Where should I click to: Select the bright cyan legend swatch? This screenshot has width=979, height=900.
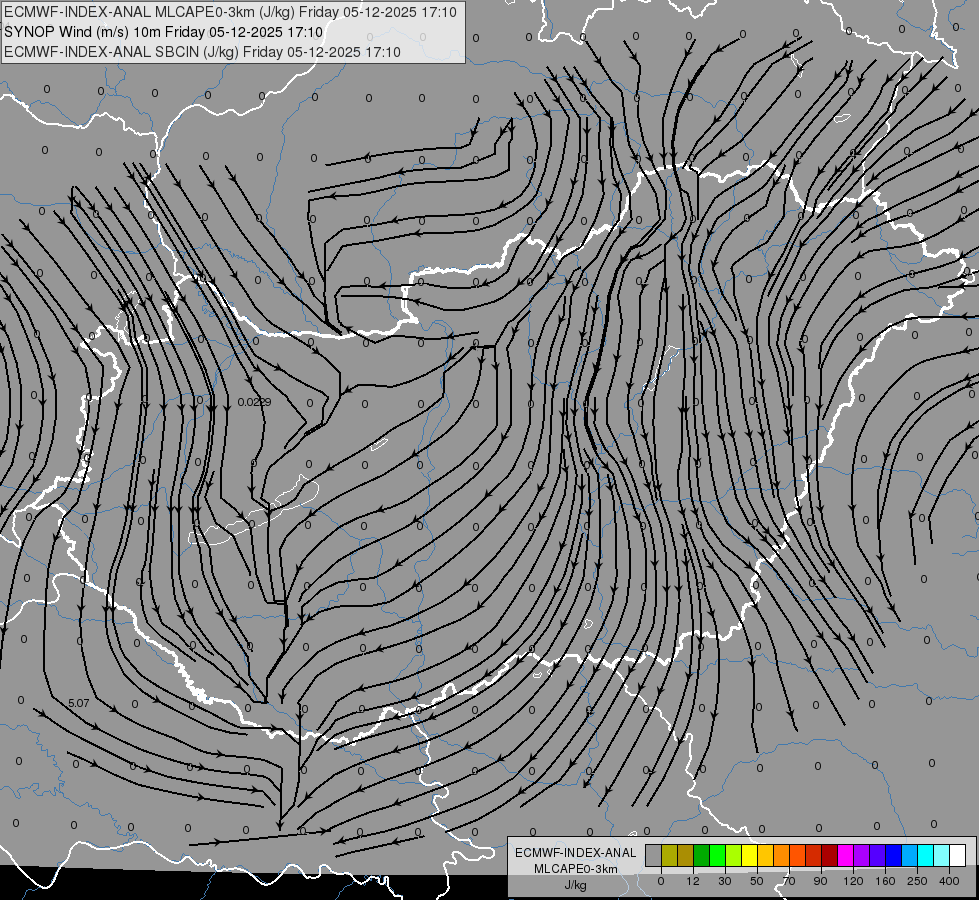click(x=927, y=855)
